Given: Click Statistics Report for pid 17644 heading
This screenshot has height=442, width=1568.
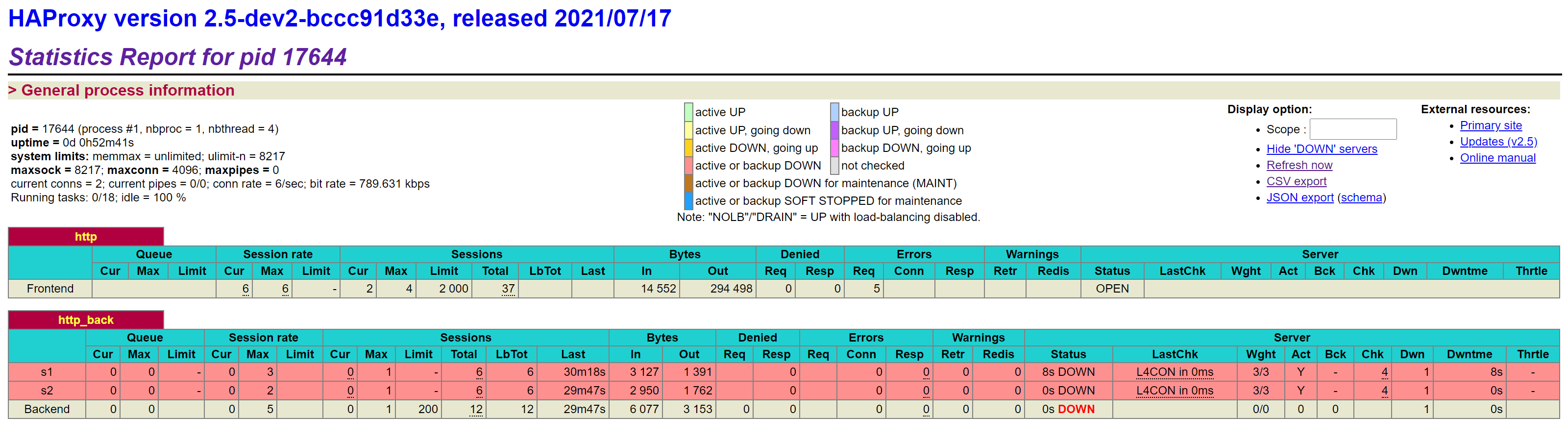Looking at the screenshot, I should point(178,57).
